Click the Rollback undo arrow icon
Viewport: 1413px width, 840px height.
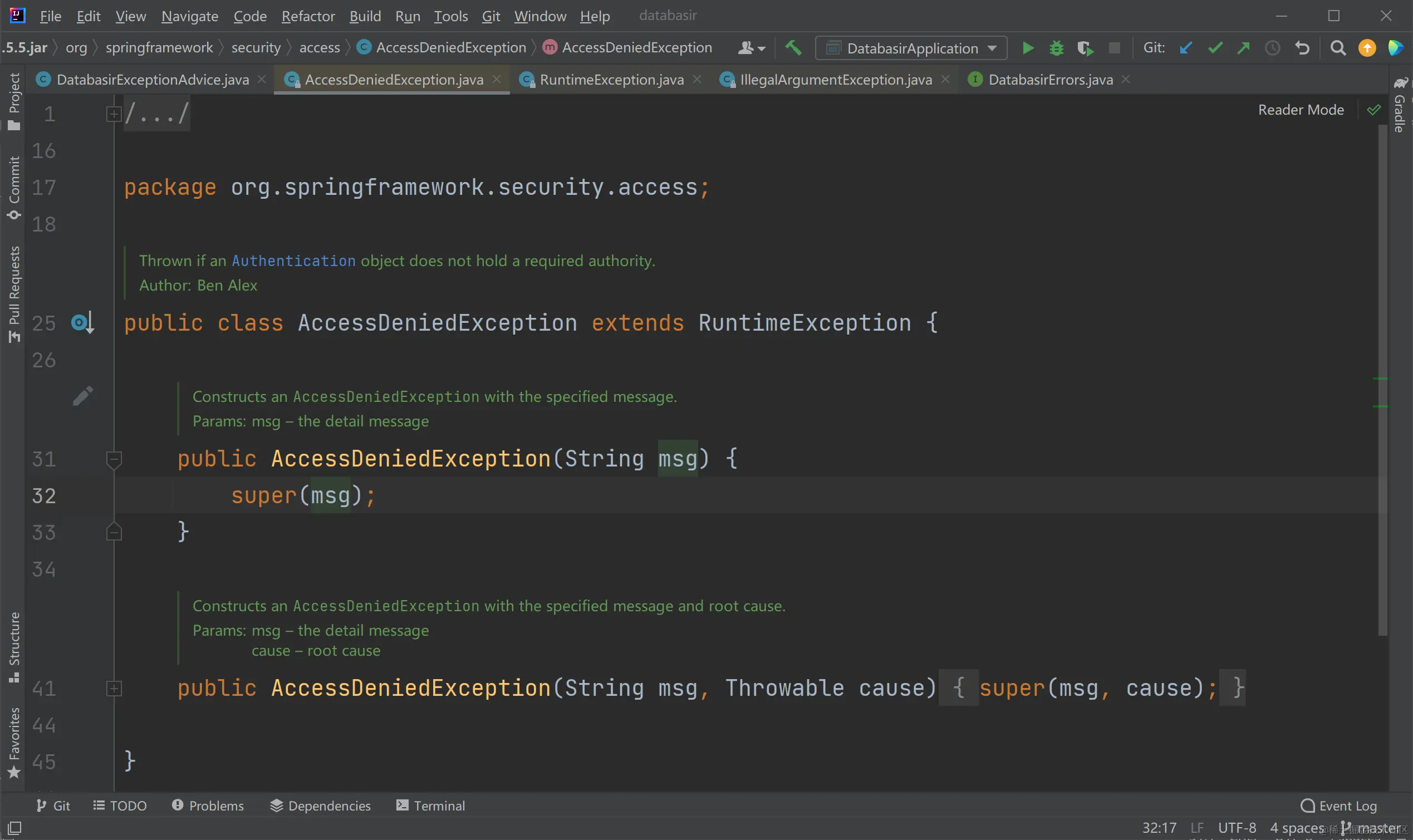(1302, 48)
